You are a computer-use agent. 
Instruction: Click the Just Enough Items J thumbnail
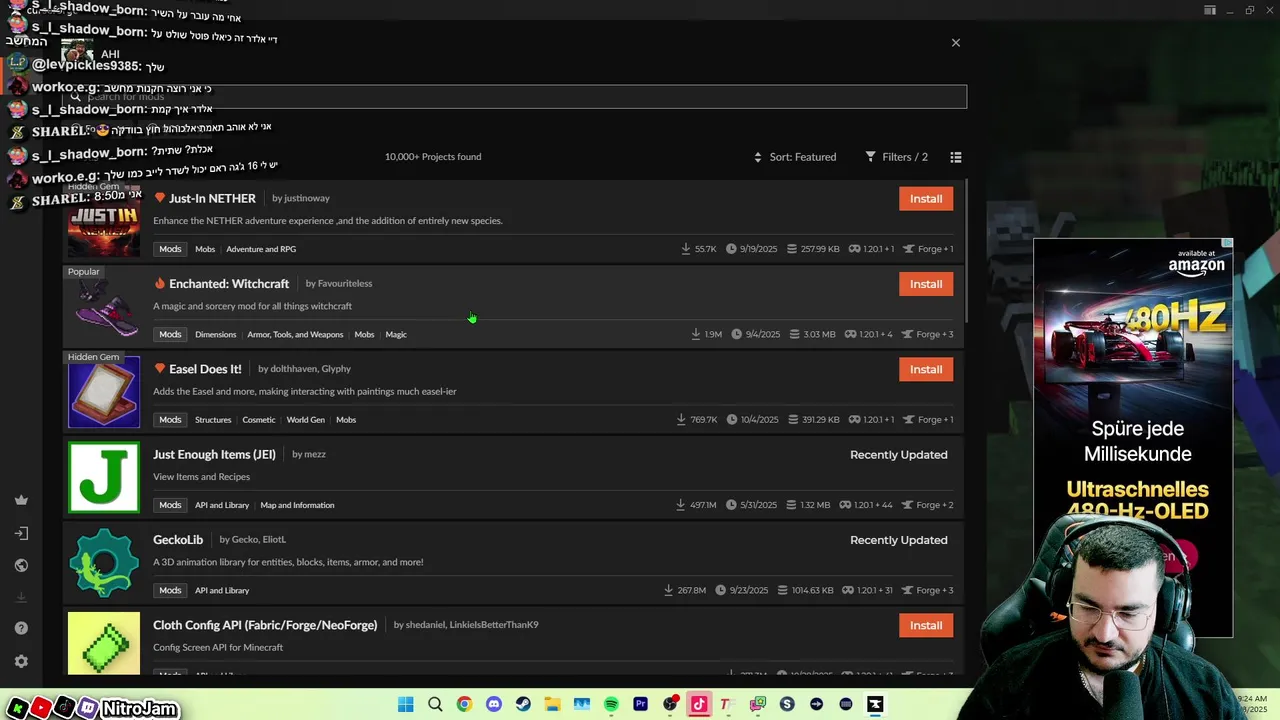pyautogui.click(x=104, y=477)
